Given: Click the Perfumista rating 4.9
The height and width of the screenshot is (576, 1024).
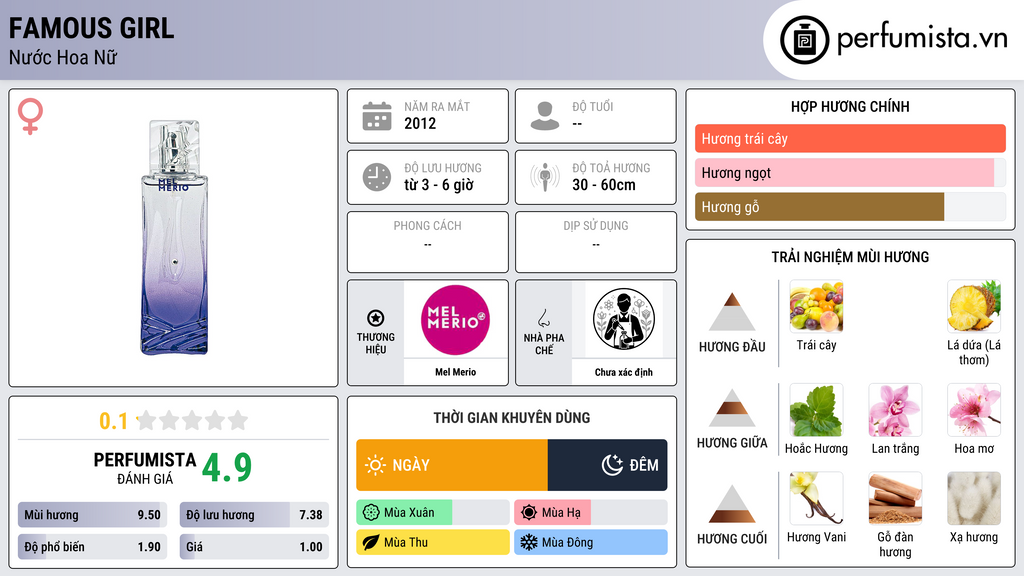Looking at the screenshot, I should (x=227, y=467).
